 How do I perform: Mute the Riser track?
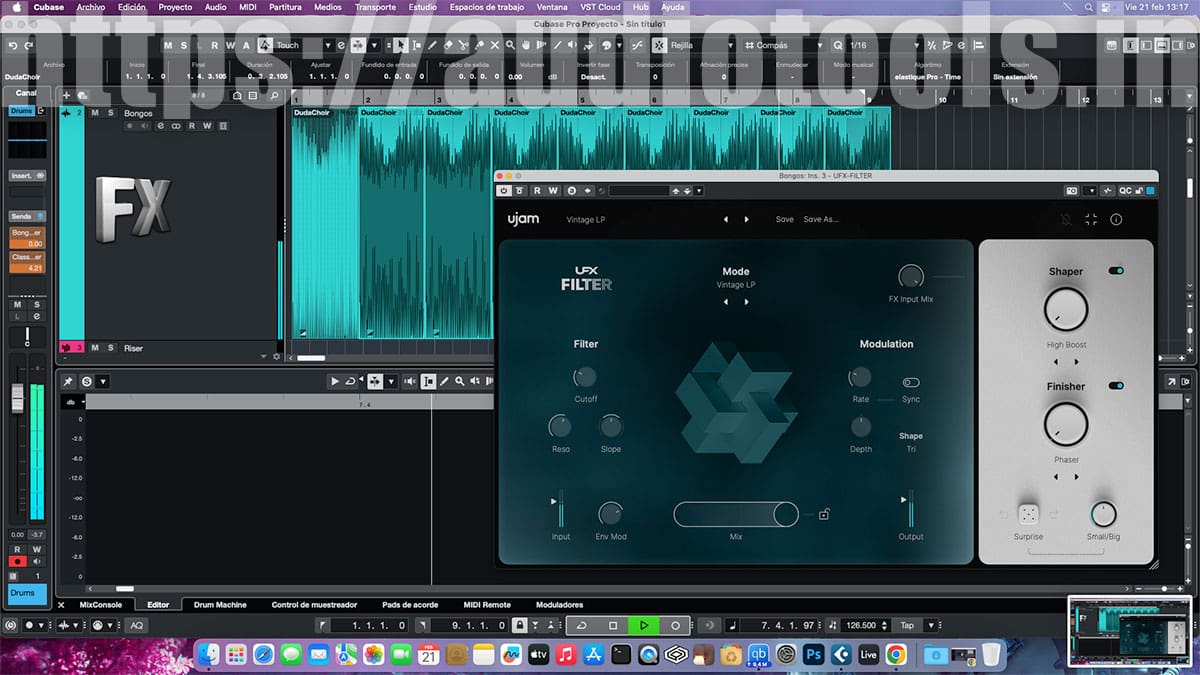(x=95, y=348)
